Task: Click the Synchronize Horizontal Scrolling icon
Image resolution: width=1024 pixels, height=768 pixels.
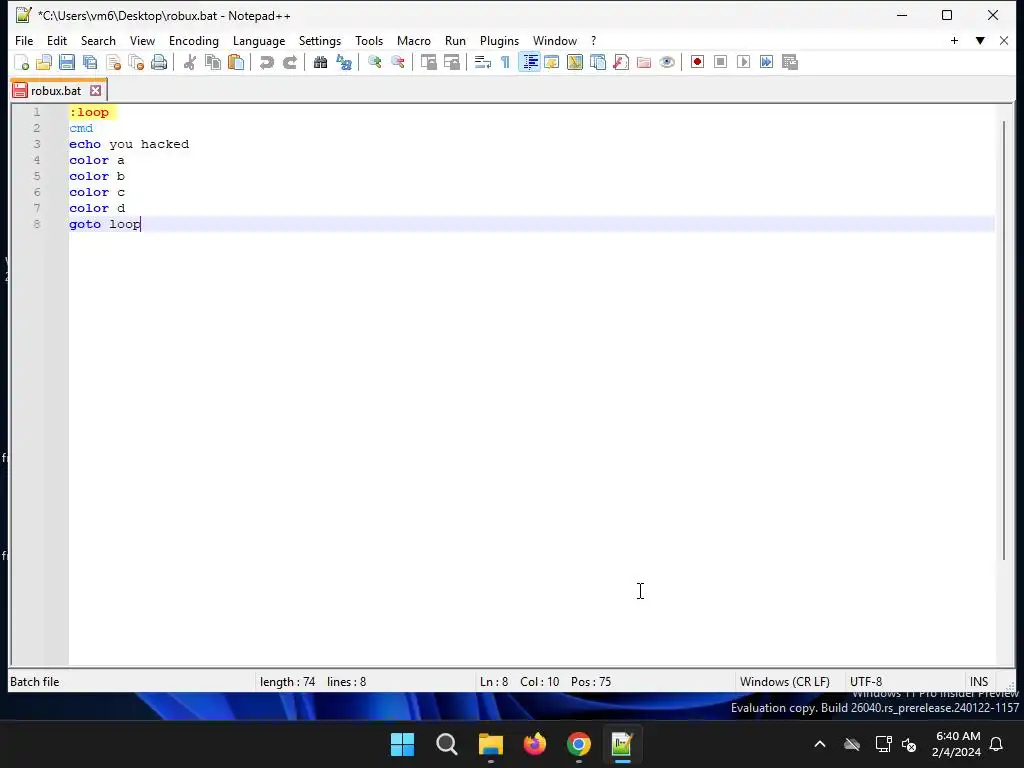Action: pyautogui.click(x=451, y=62)
